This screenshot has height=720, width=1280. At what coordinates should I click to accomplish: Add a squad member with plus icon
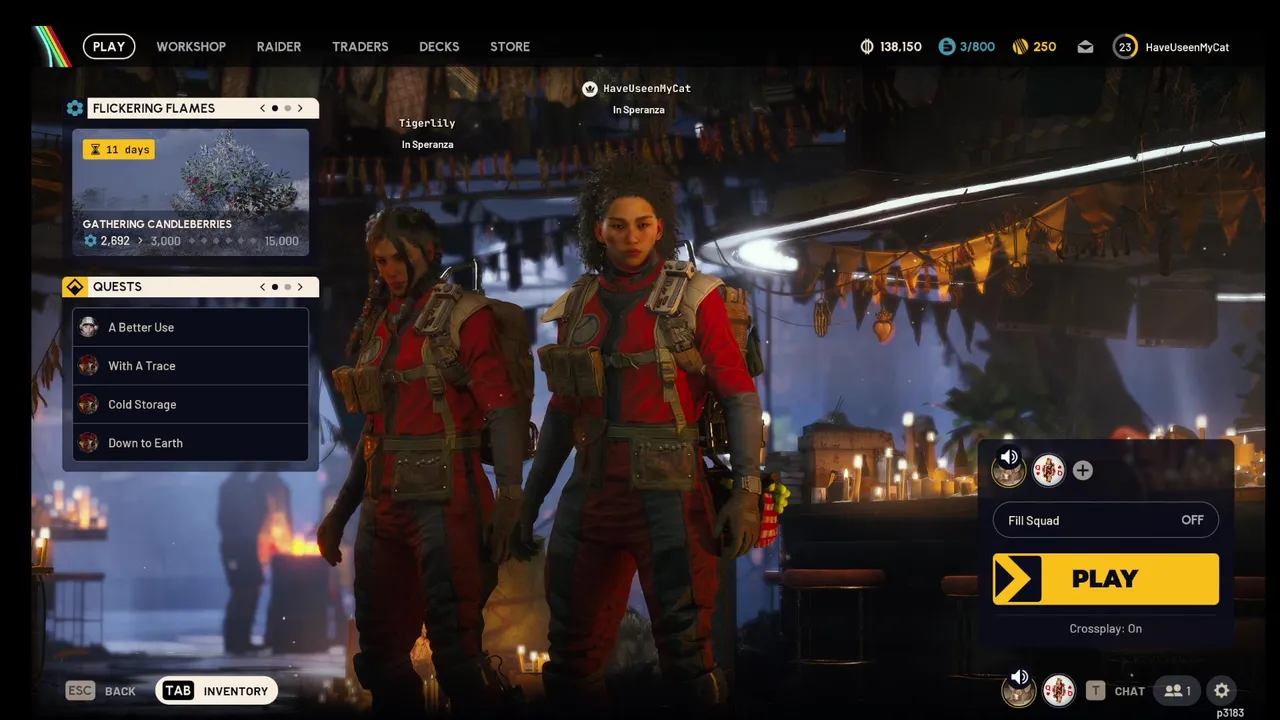(x=1083, y=470)
